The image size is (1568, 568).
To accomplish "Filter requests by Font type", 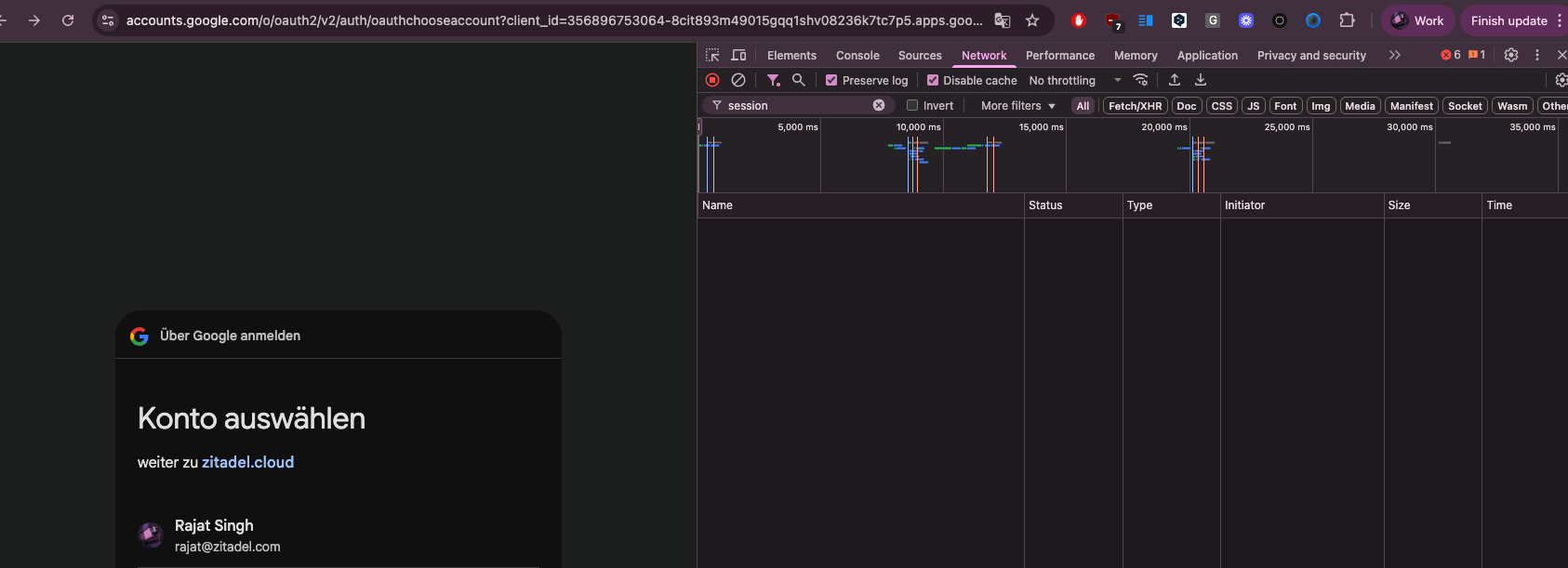I will tap(1285, 106).
